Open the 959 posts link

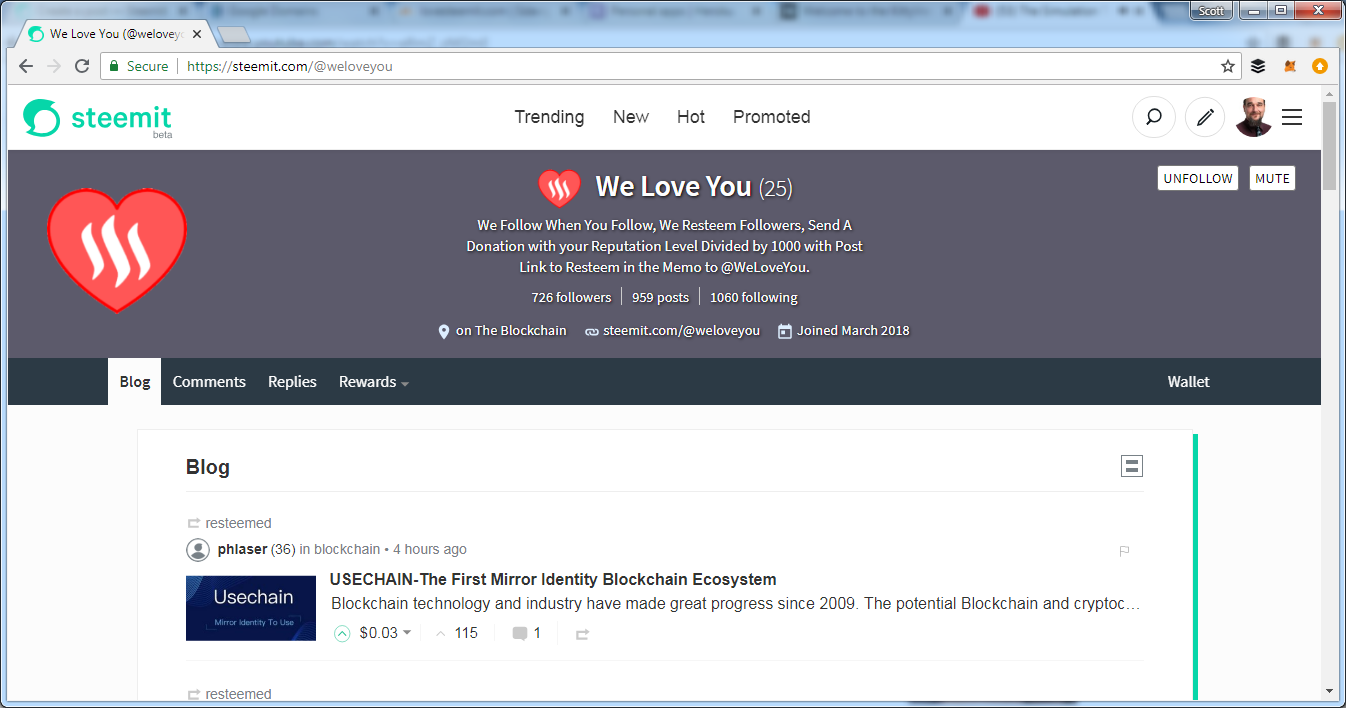[x=660, y=298]
